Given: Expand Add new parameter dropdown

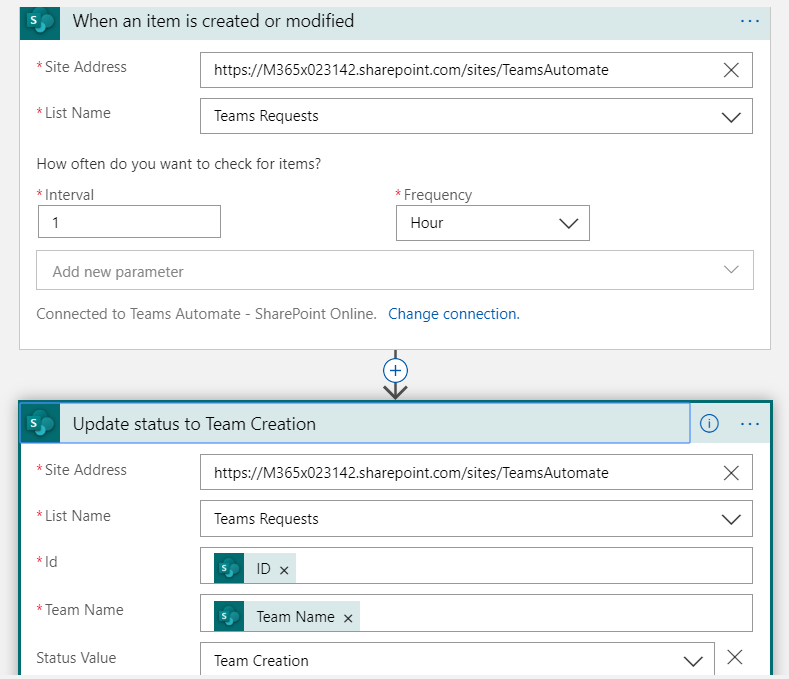Looking at the screenshot, I should [394, 270].
